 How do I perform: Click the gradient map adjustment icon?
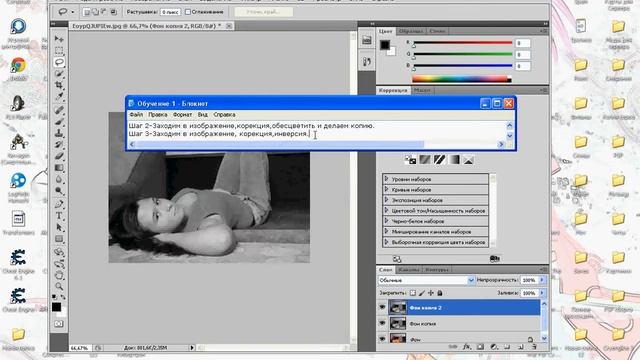(454, 160)
